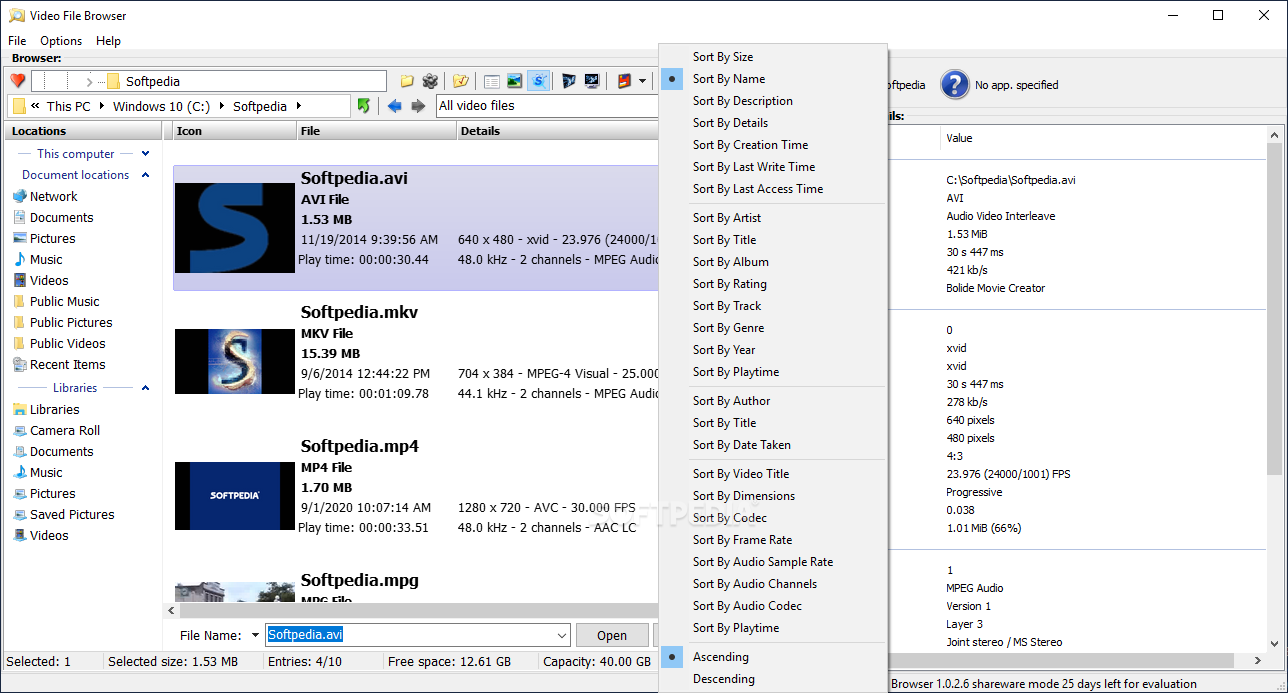Click the Details column header
Screen dimensions: 1288x693
558,131
